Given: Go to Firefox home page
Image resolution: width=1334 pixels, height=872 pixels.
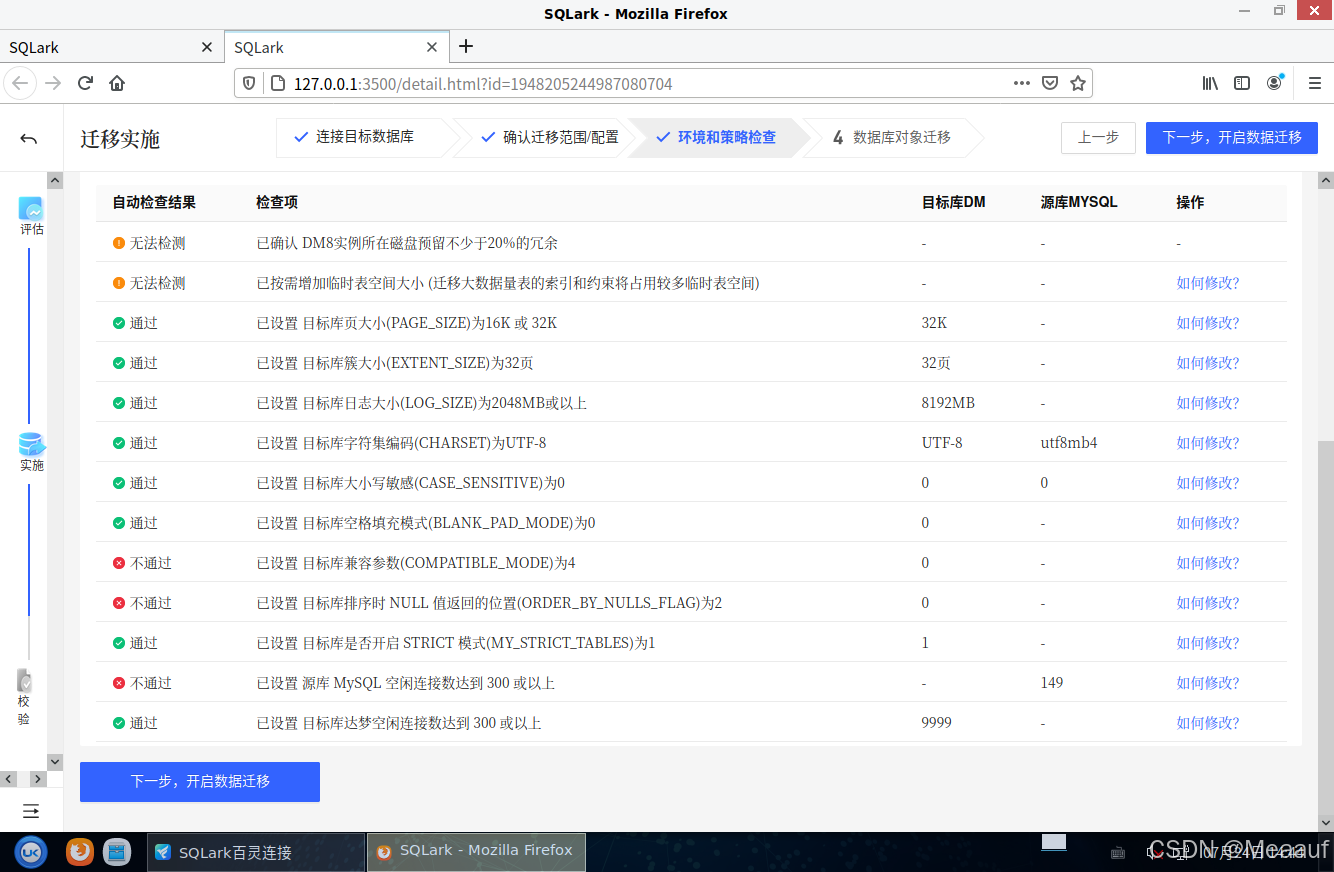Looking at the screenshot, I should (x=117, y=83).
